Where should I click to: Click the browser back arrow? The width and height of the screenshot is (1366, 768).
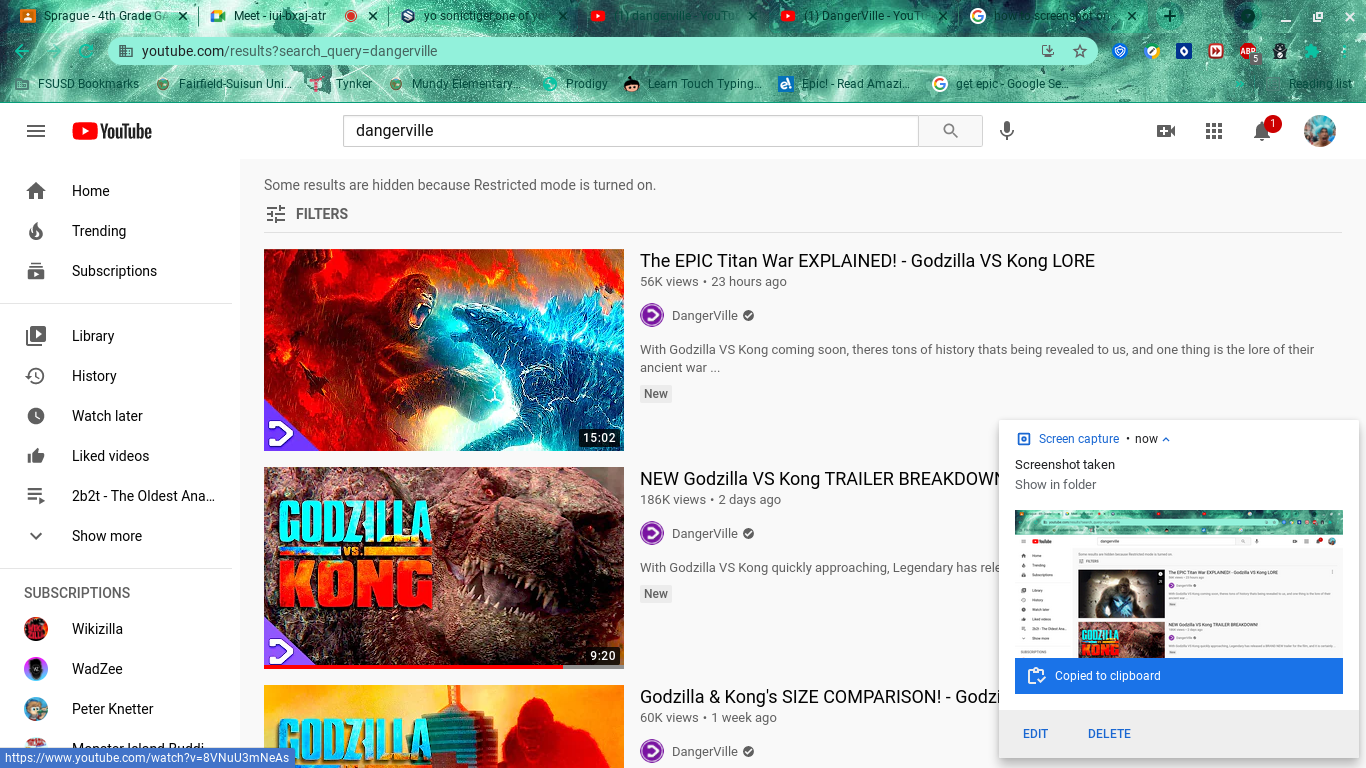22,51
